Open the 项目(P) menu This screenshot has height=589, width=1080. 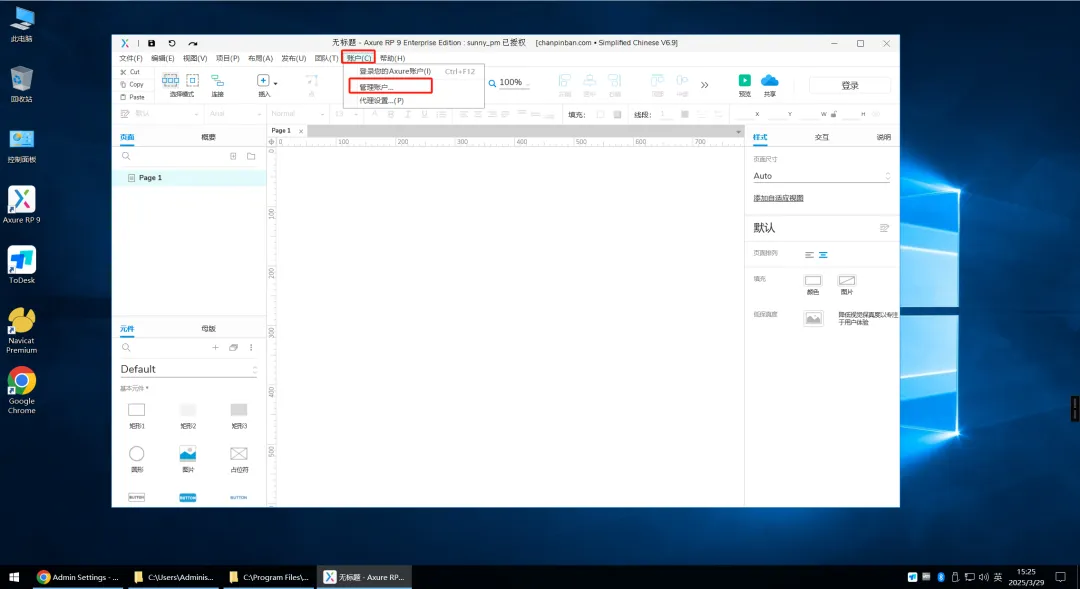tap(228, 59)
